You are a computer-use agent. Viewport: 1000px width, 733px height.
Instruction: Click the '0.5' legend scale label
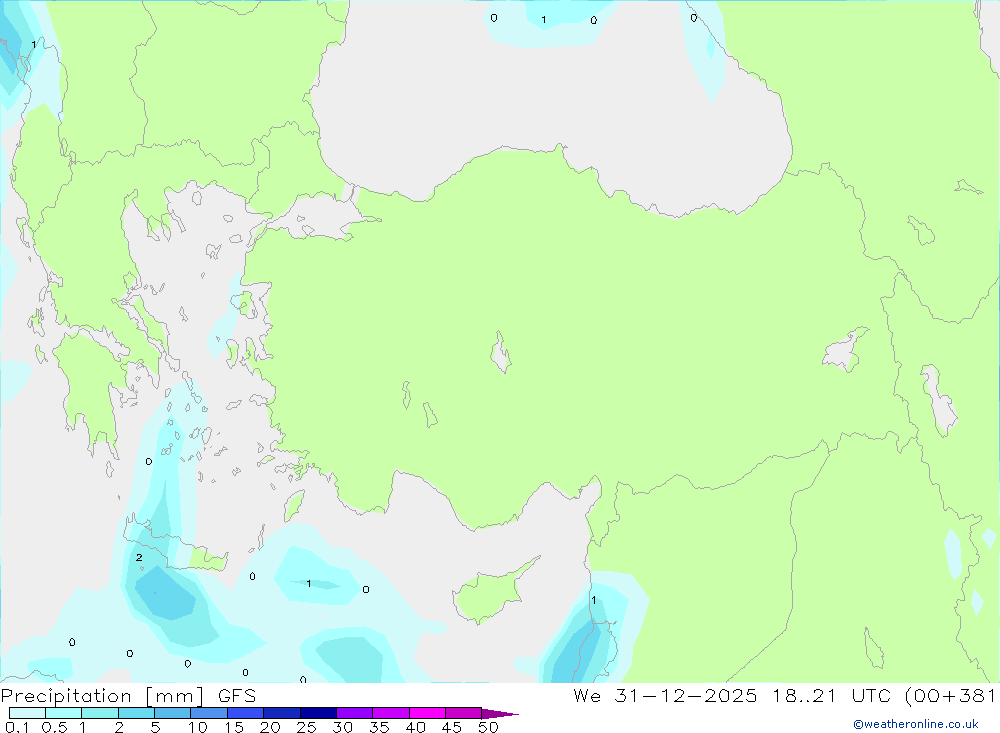point(54,727)
